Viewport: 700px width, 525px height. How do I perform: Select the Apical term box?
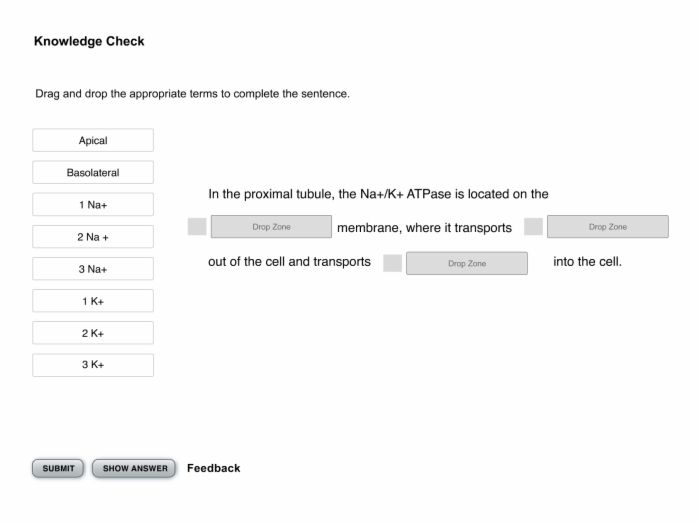tap(93, 140)
